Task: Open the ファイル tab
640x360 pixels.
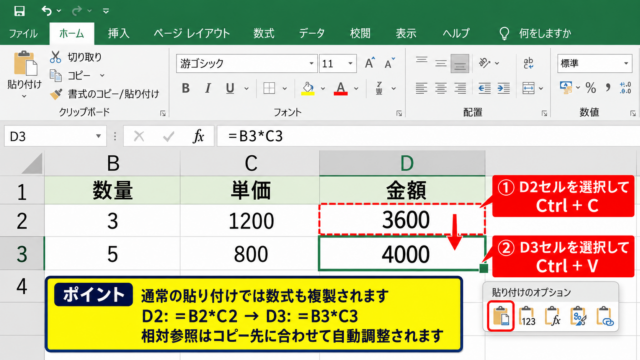Action: pos(23,33)
